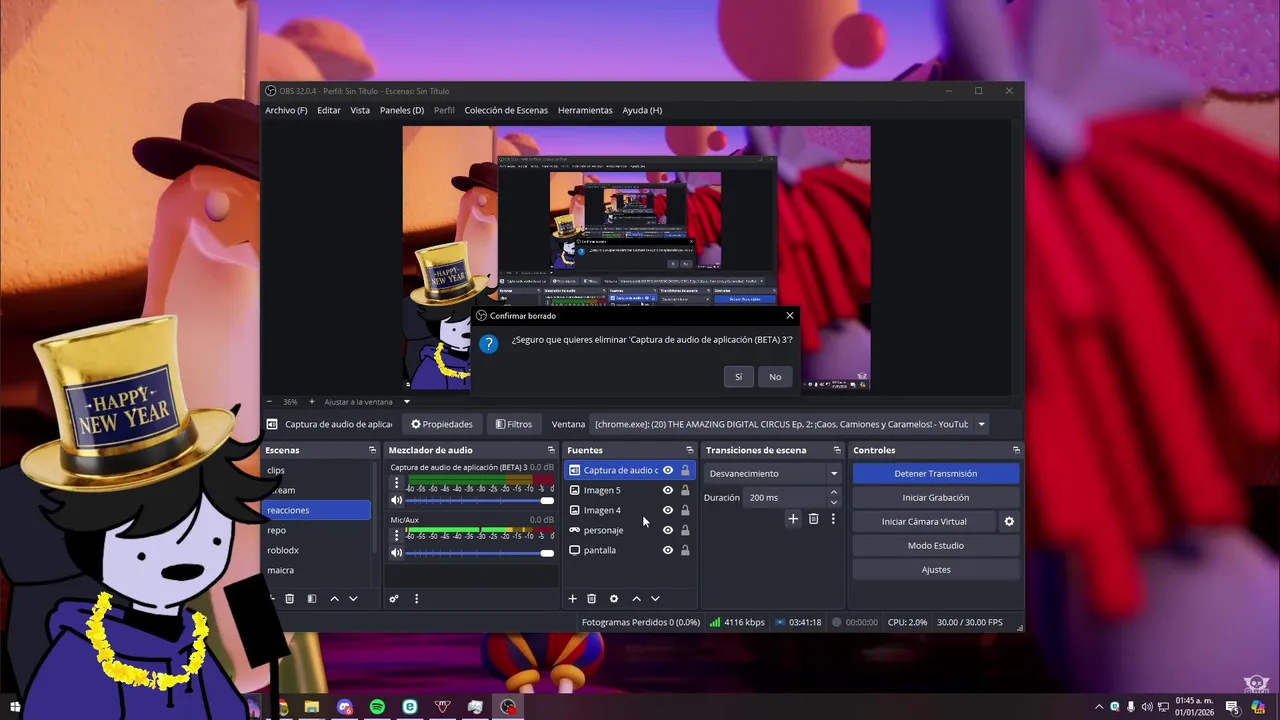Click Detener Transmisión
The height and width of the screenshot is (720, 1280).
(x=936, y=474)
